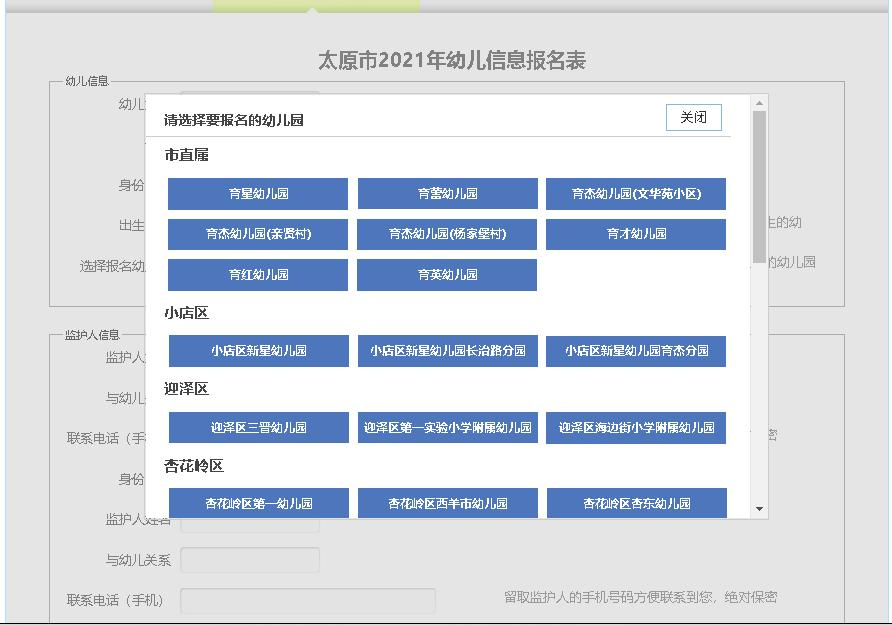
Task: Select 杏花岭区杏东幼儿园
Action: click(x=635, y=503)
